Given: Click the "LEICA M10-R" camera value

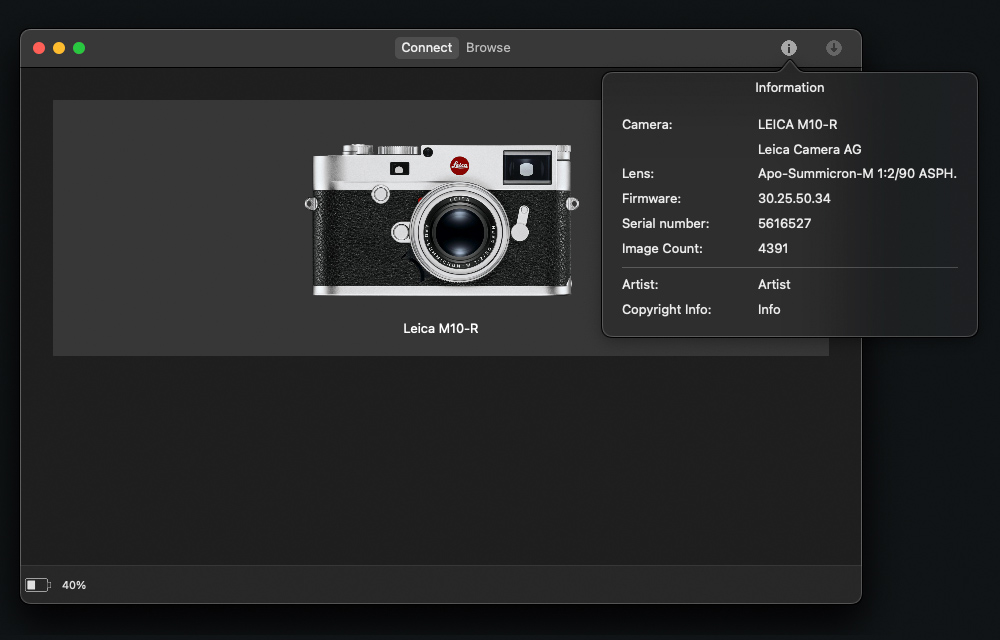Looking at the screenshot, I should click(797, 124).
